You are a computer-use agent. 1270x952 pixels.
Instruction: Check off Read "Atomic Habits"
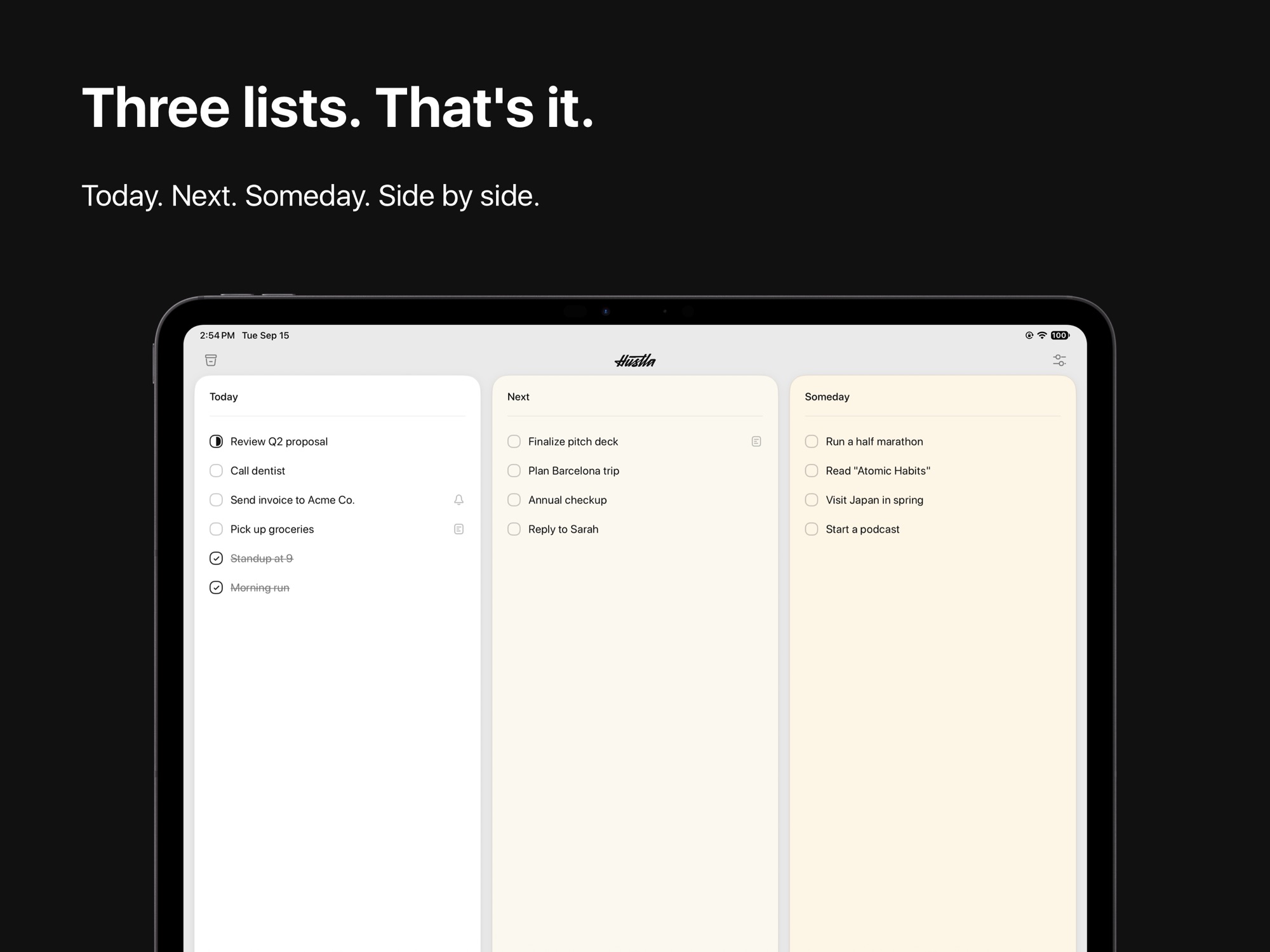pos(812,471)
